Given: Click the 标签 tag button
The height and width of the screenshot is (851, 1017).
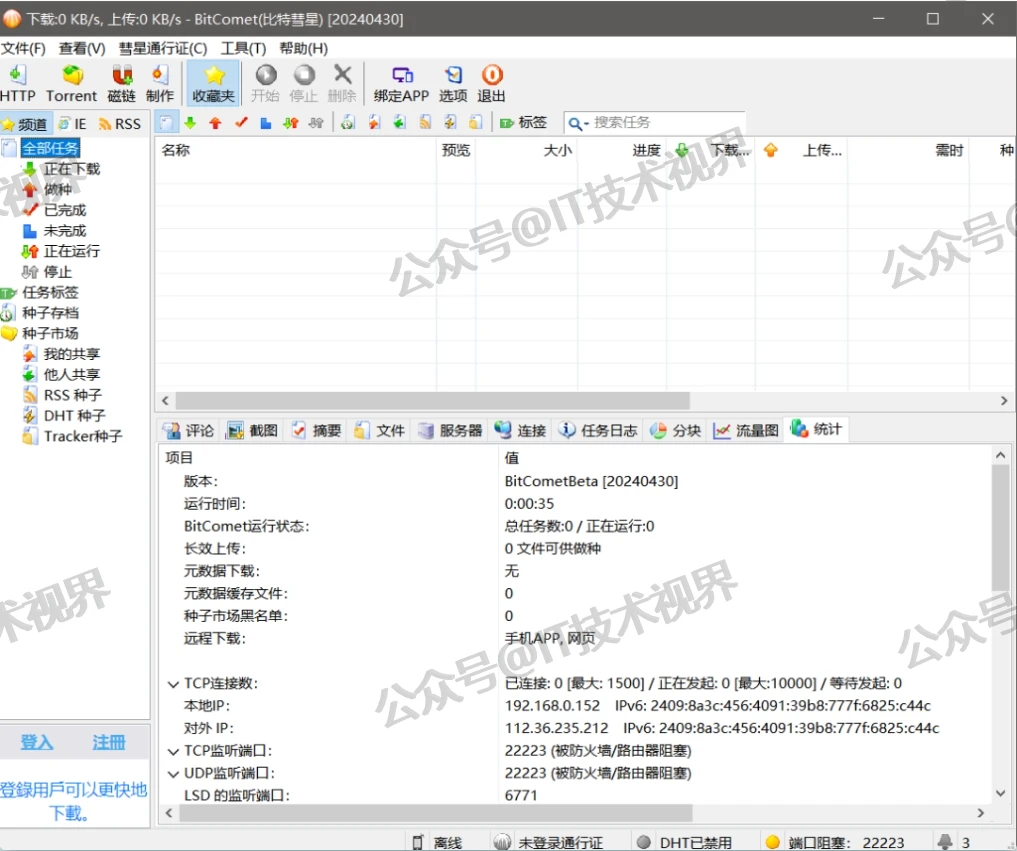Looking at the screenshot, I should (523, 122).
